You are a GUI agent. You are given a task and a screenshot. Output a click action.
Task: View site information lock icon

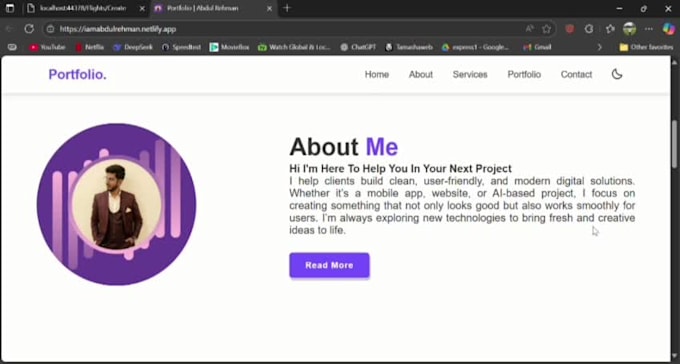click(x=50, y=29)
